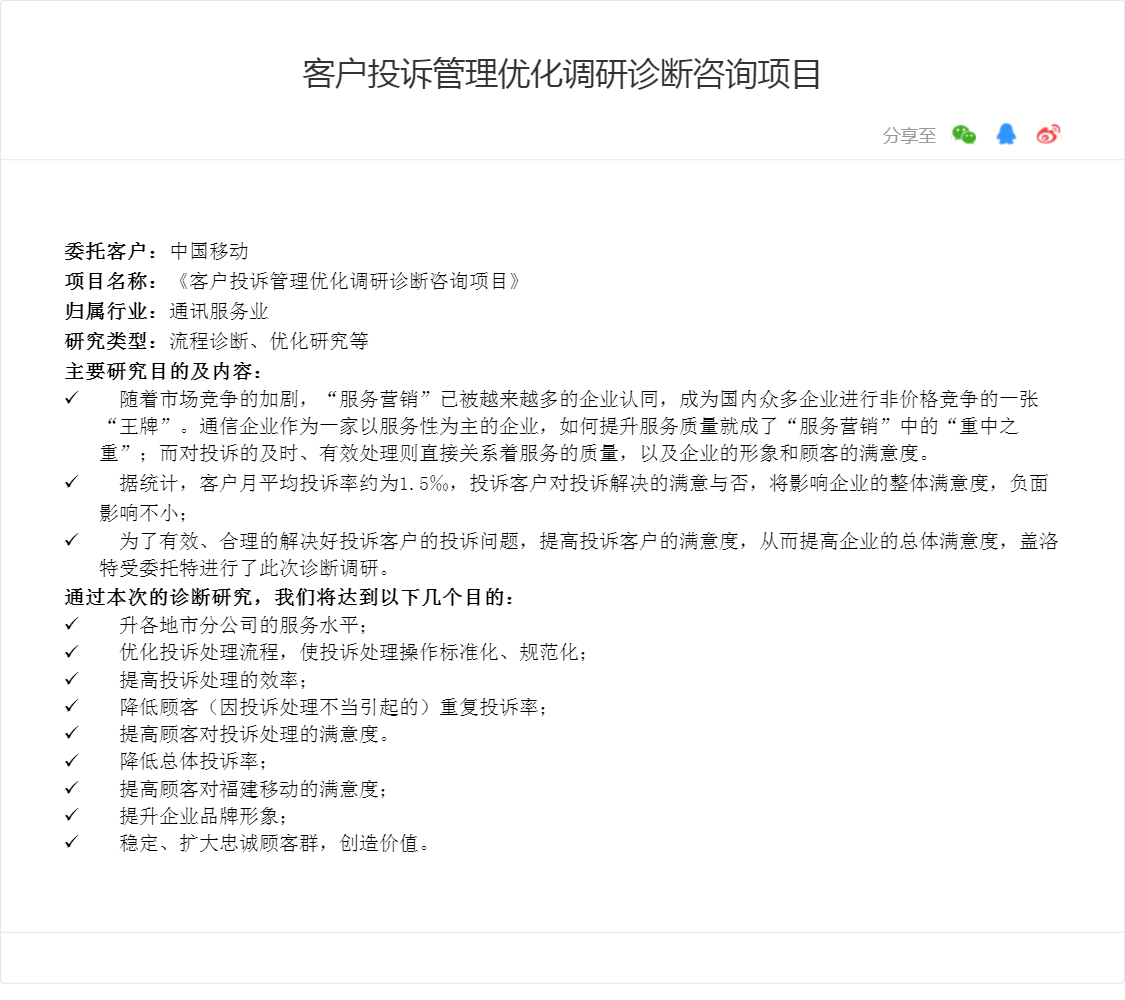
Task: Click the heading 通过本次的诊断研究
Action: pos(290,598)
